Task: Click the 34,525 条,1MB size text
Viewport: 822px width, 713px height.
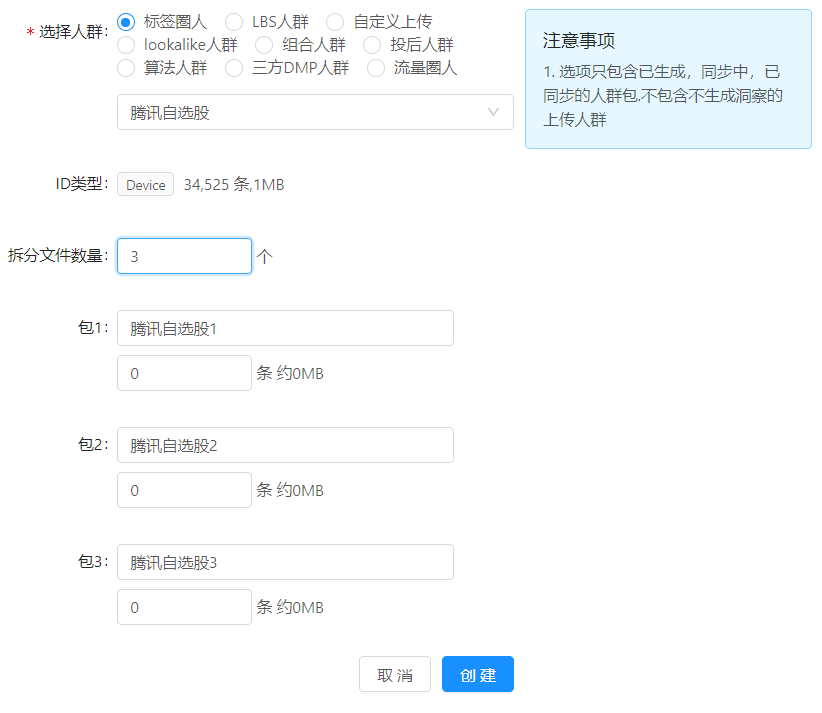Action: (234, 185)
